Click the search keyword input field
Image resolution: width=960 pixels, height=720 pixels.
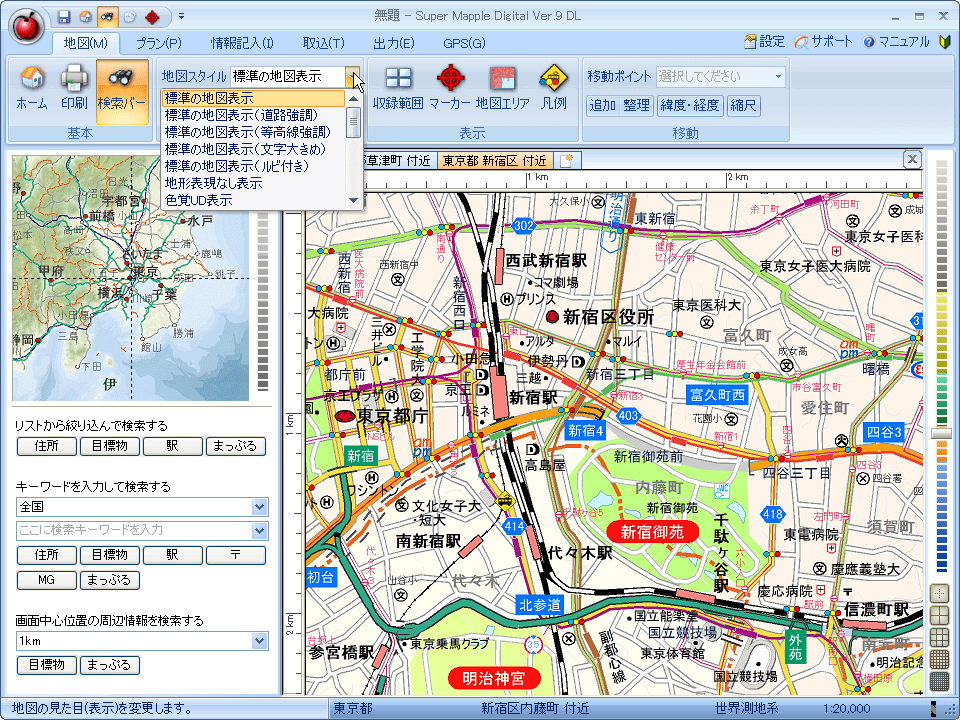[133, 530]
